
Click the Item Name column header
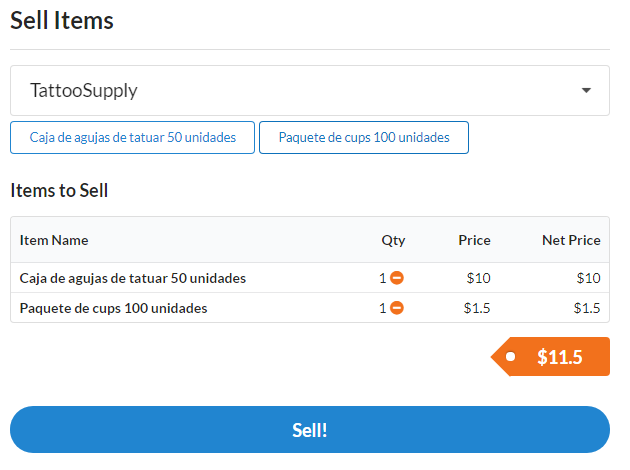click(54, 240)
